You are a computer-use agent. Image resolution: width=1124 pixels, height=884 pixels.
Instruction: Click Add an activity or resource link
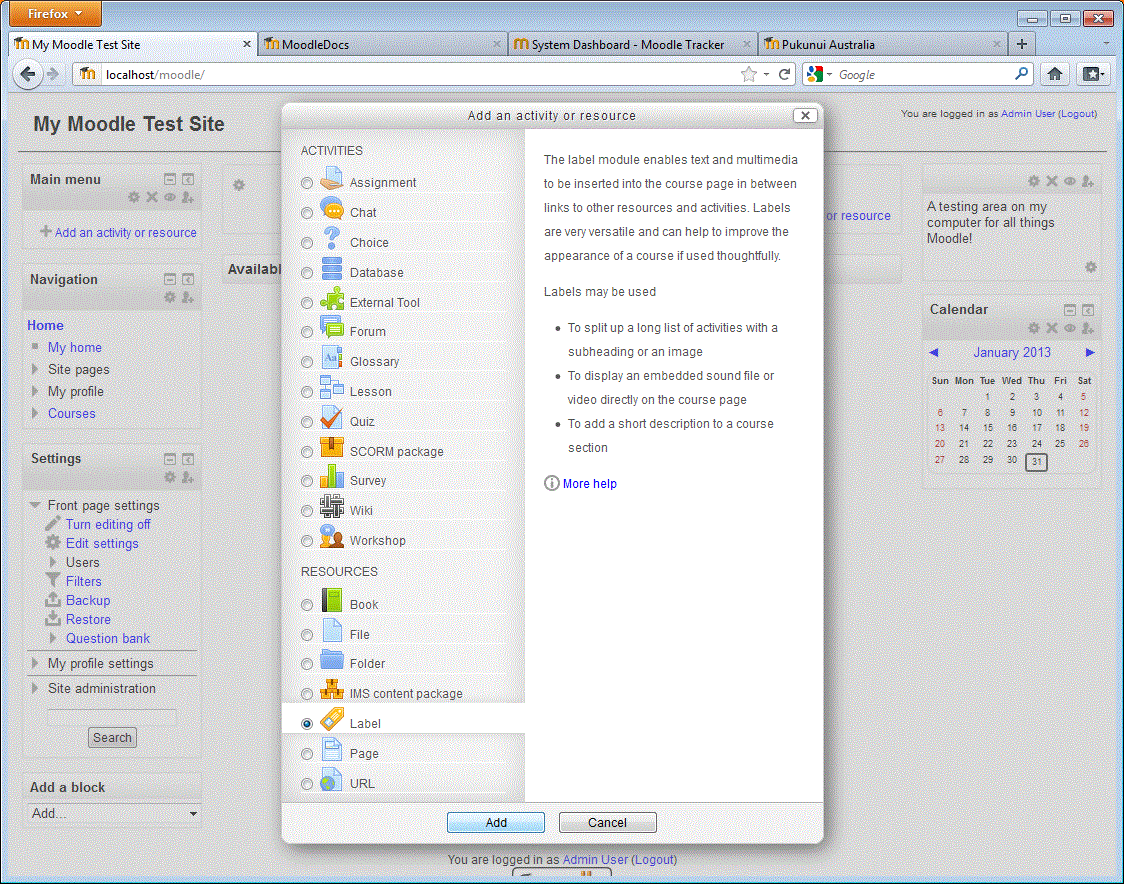(125, 232)
